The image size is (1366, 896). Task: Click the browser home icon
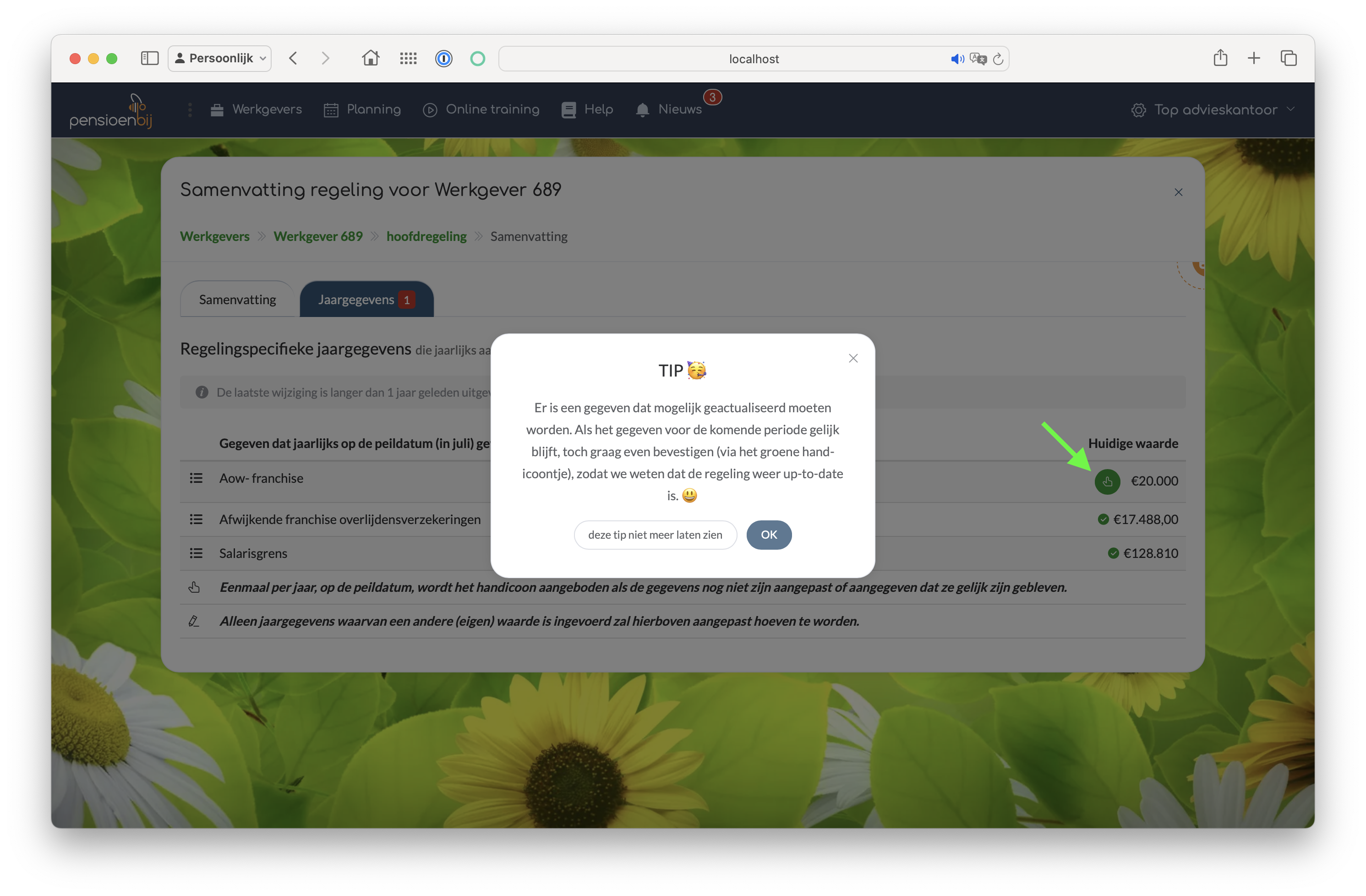point(370,58)
